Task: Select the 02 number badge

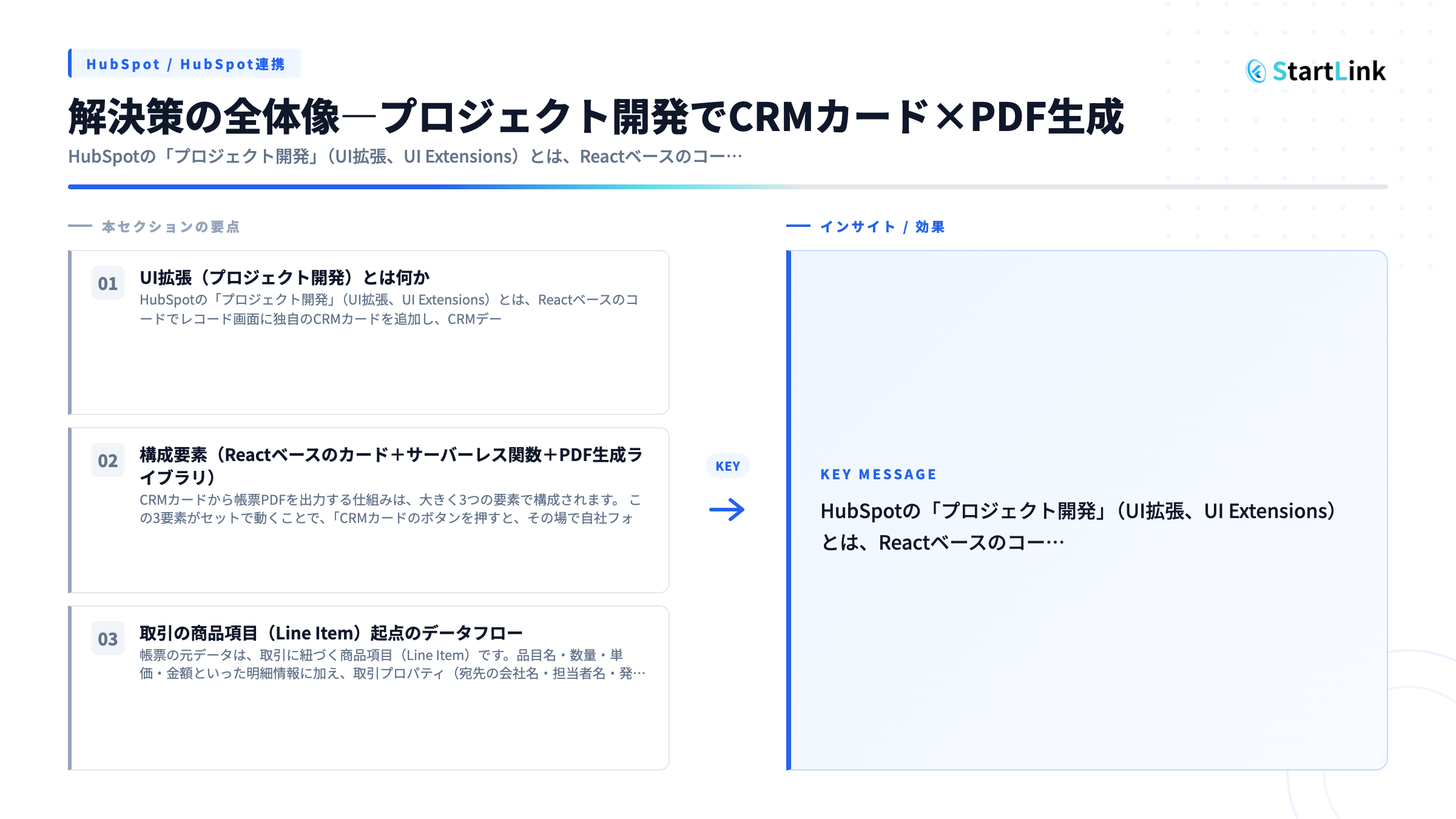Action: tap(108, 460)
